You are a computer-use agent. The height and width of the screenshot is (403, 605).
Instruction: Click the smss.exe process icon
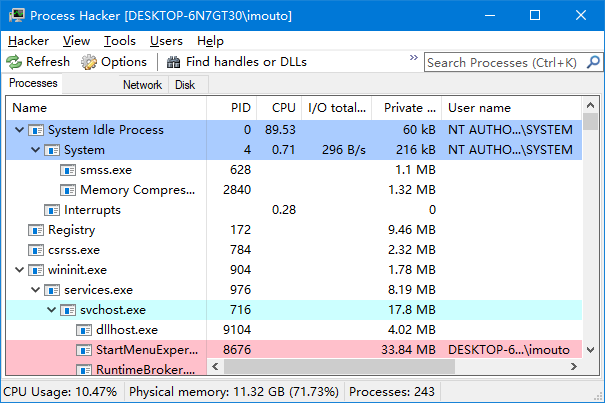68,170
